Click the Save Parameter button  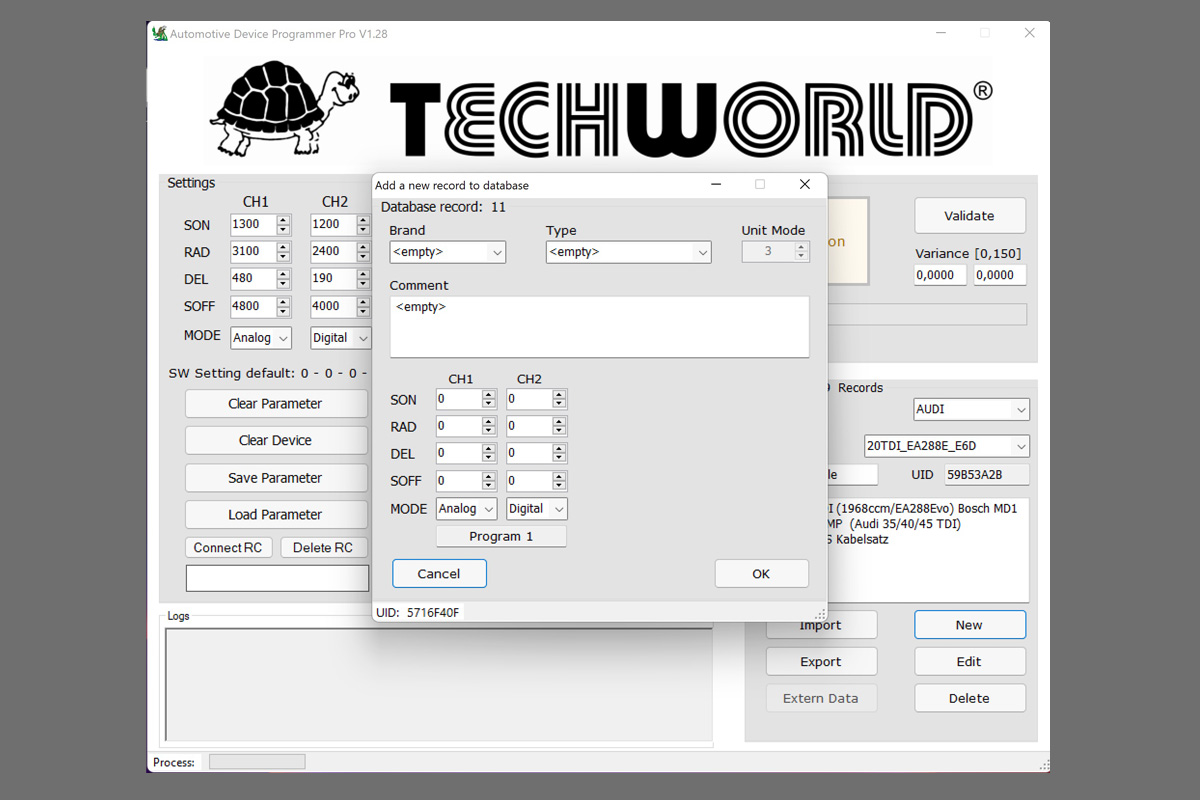(x=275, y=478)
